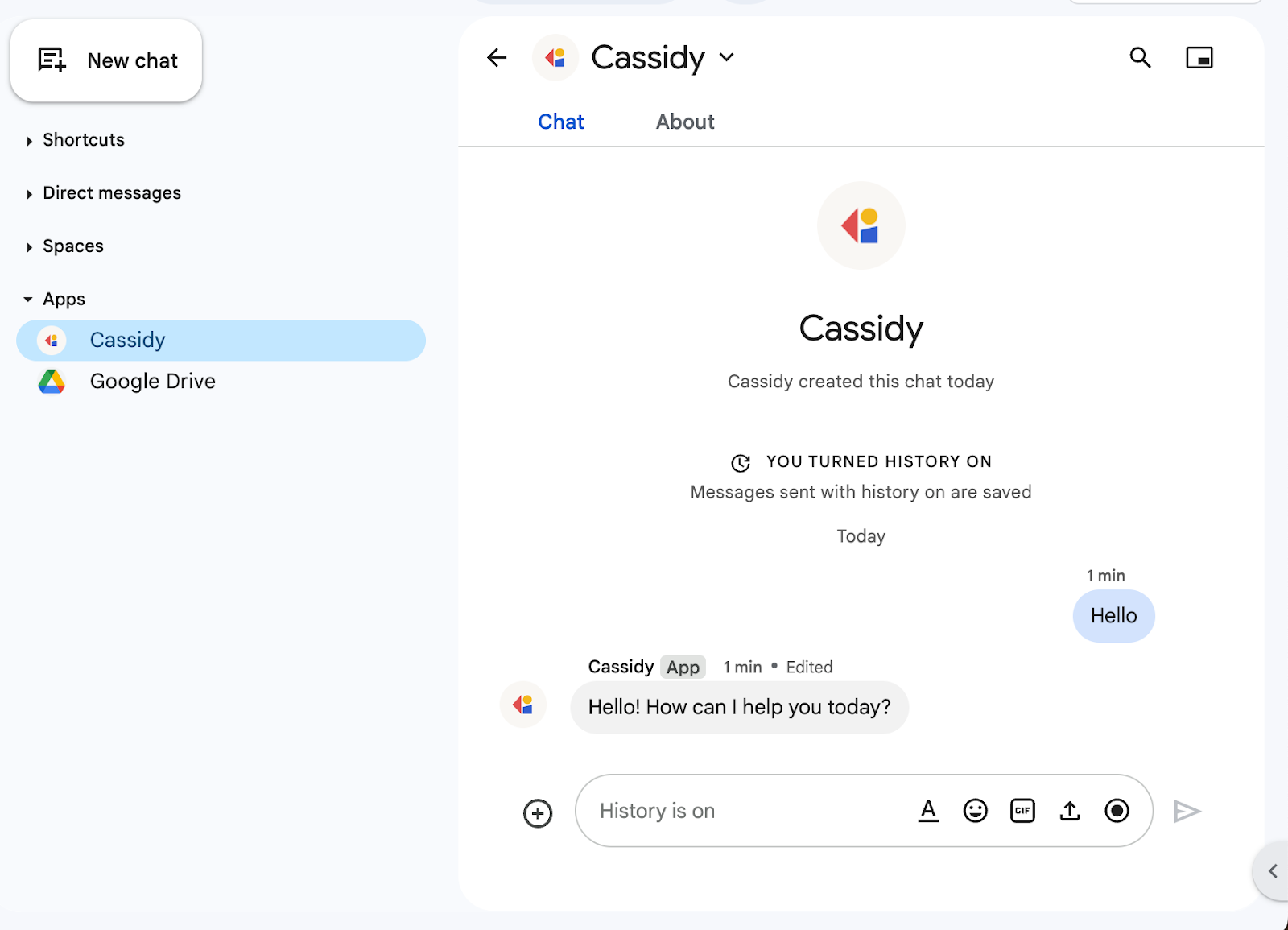Screen dimensions: 1288x930
Task: Open the plus menu next to the message box
Action: [x=537, y=813]
